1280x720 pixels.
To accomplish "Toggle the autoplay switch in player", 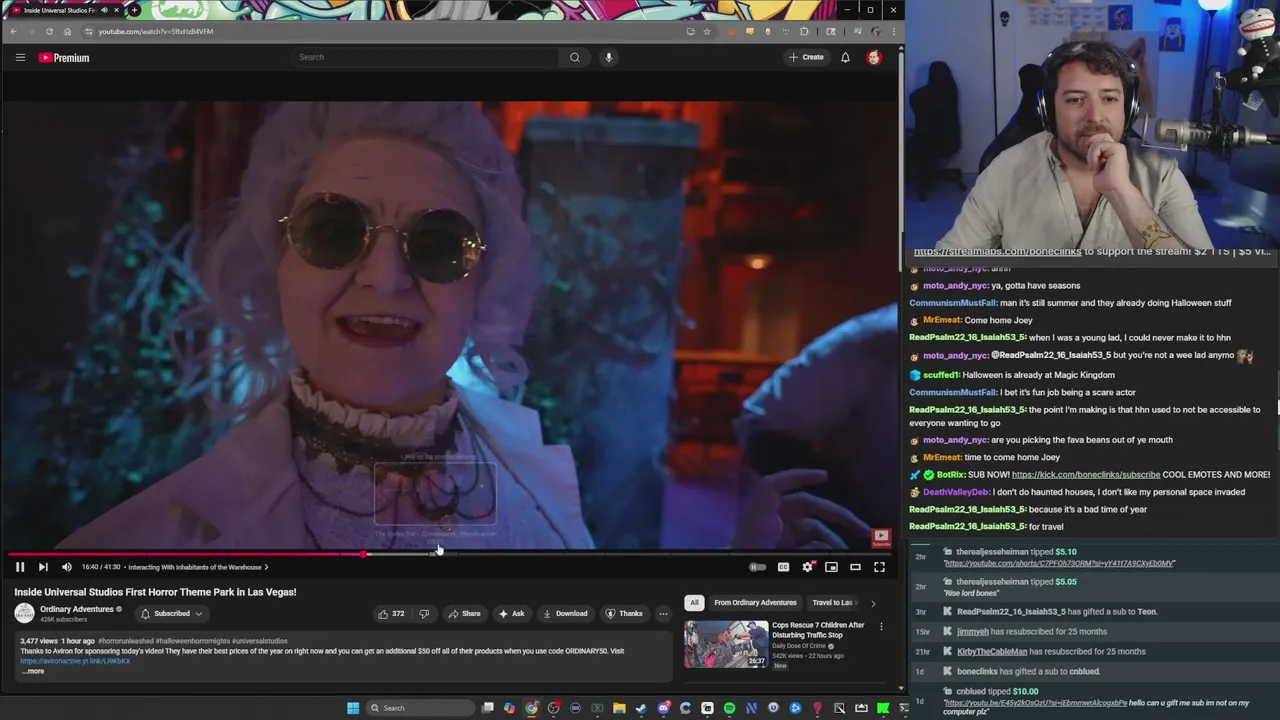I will pos(757,567).
